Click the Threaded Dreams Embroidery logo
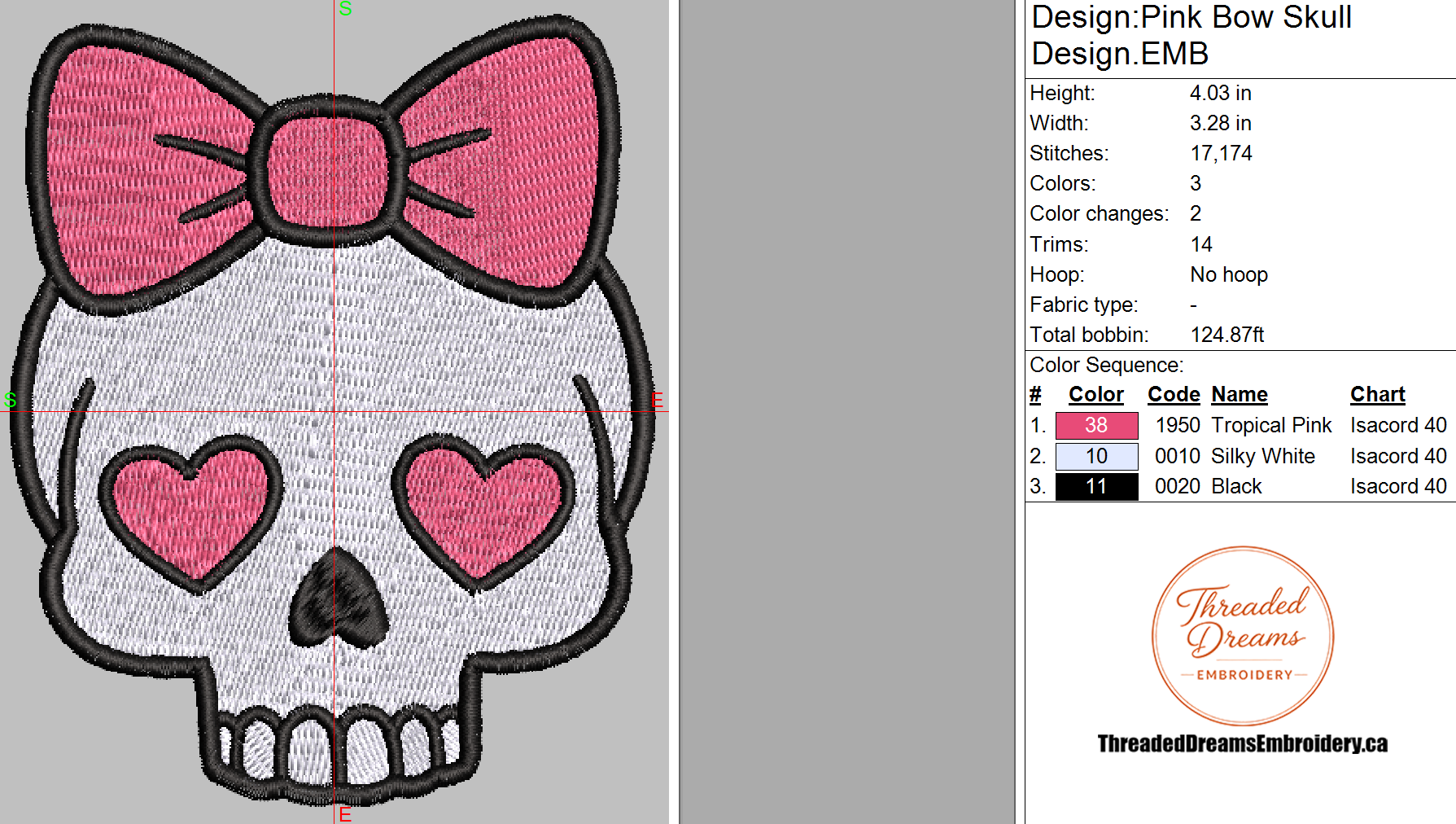The image size is (1456, 824). [x=1243, y=636]
